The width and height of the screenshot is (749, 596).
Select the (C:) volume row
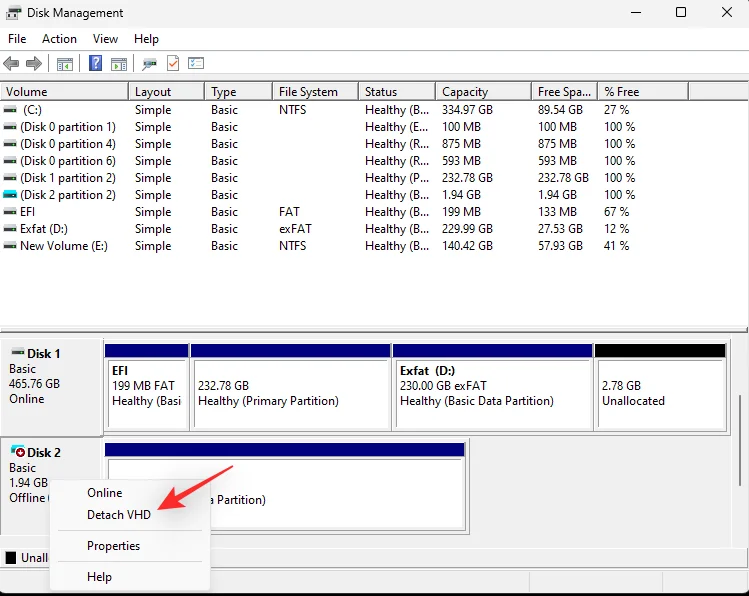pos(344,110)
